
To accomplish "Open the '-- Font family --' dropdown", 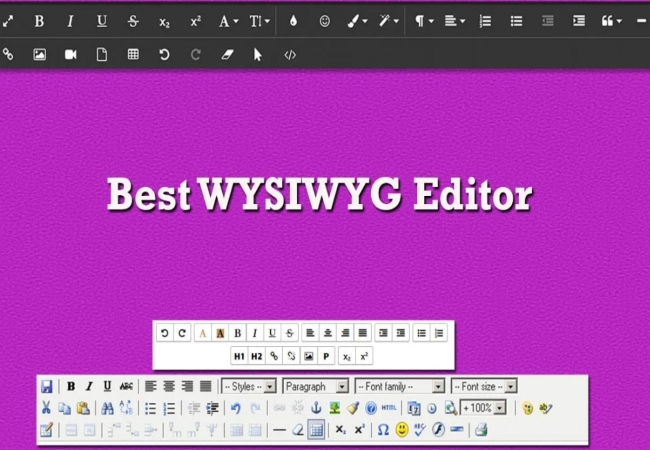I will coord(400,387).
